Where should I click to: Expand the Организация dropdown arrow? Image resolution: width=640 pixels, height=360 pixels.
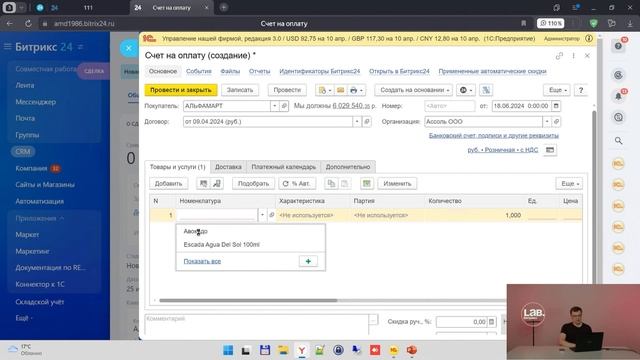pyautogui.click(x=547, y=122)
